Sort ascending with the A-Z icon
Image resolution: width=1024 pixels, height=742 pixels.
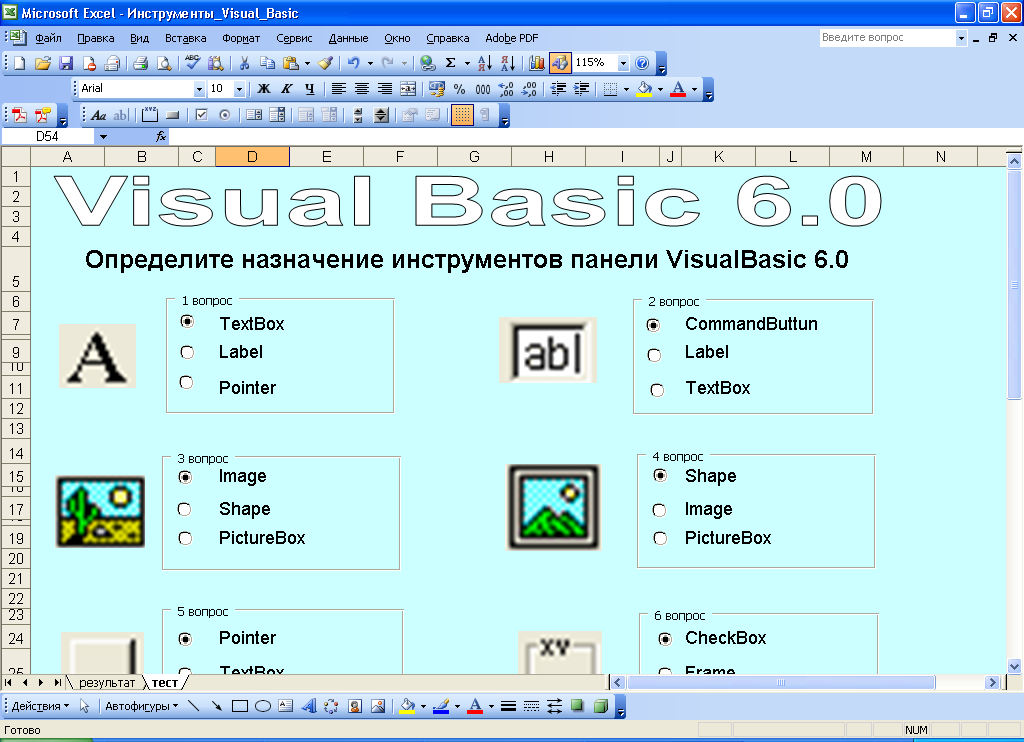(485, 63)
